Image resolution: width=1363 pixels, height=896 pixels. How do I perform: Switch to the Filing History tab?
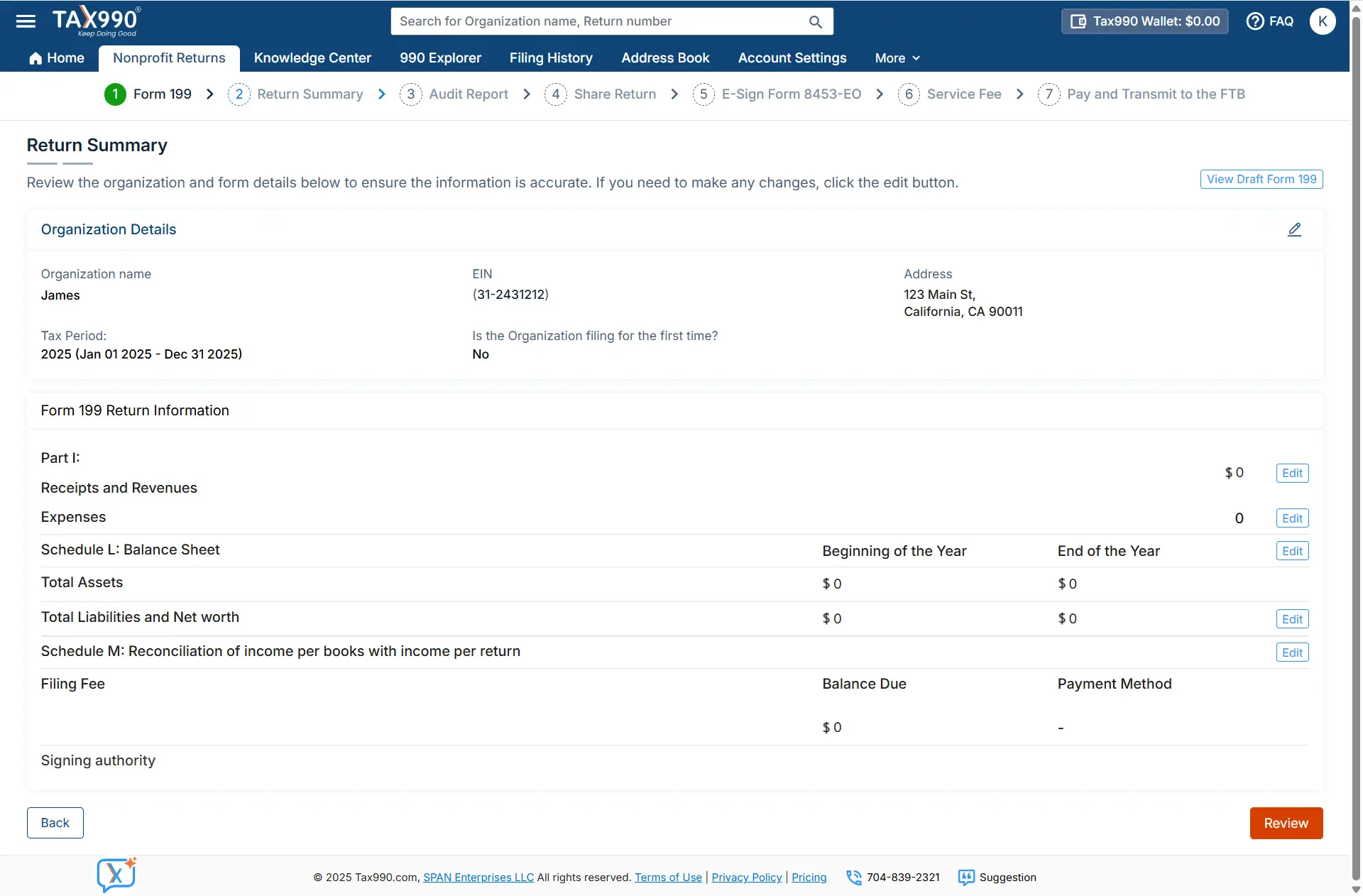tap(551, 58)
